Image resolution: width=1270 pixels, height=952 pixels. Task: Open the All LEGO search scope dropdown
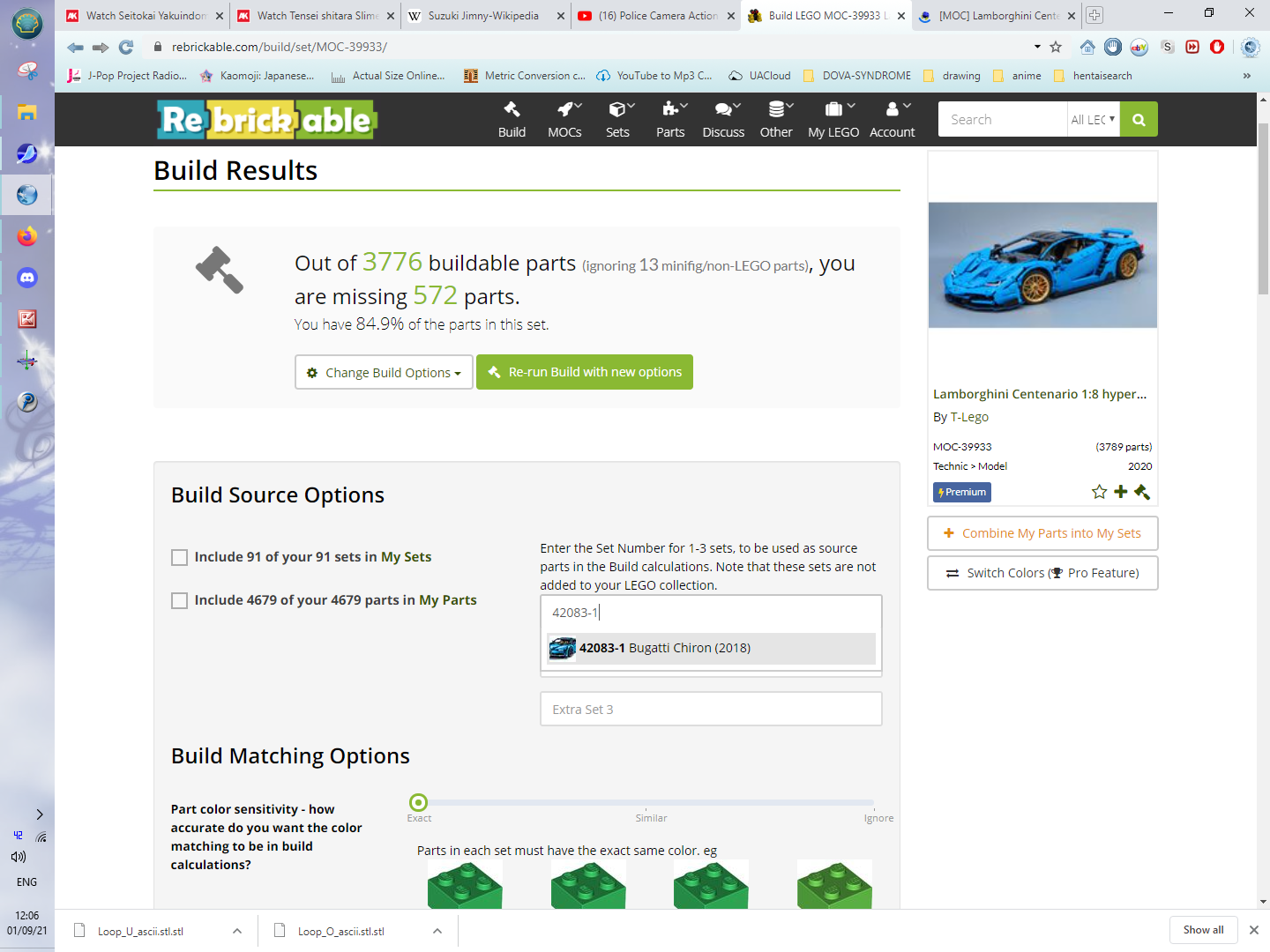coord(1093,120)
